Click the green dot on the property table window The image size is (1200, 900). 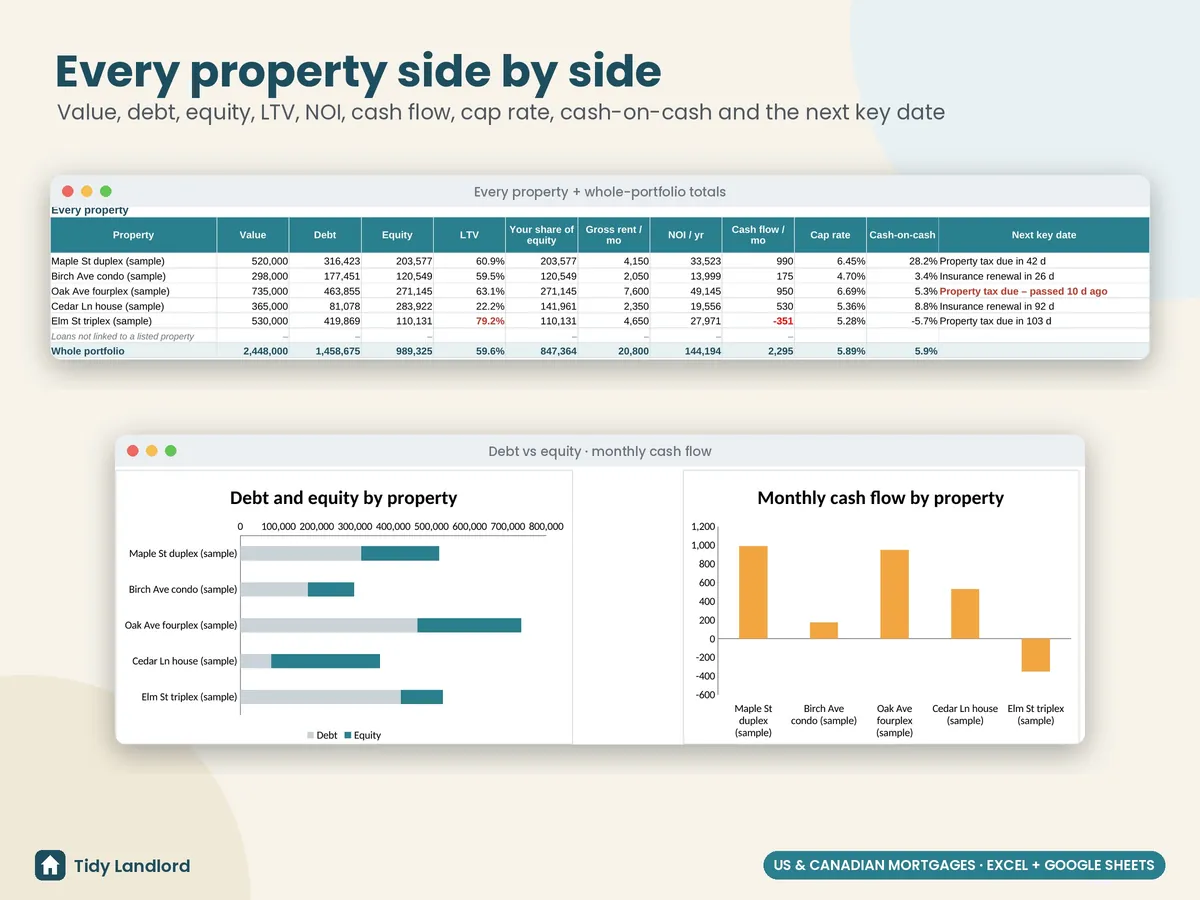click(x=106, y=191)
